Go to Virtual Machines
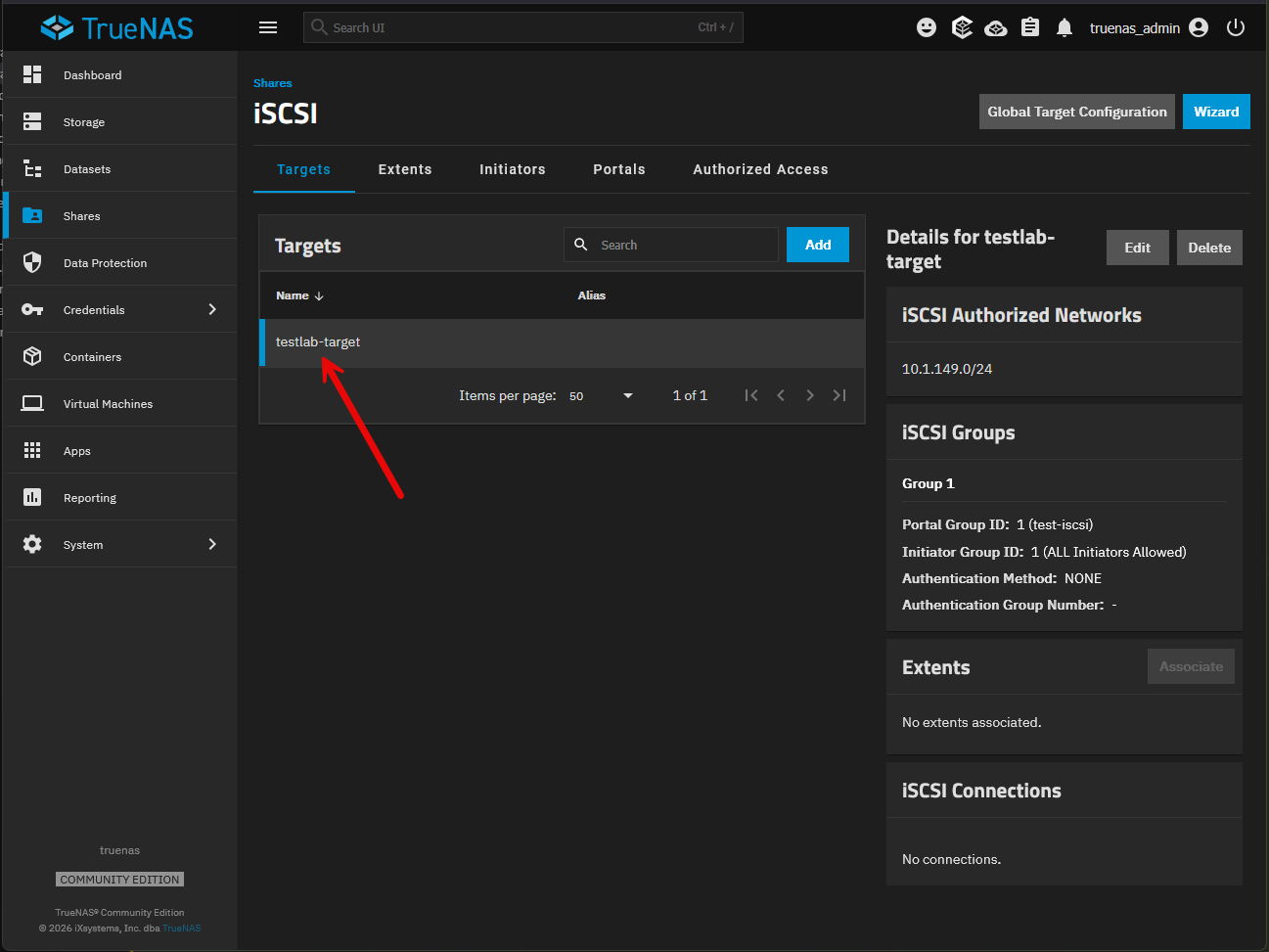Image resolution: width=1269 pixels, height=952 pixels. [x=121, y=403]
